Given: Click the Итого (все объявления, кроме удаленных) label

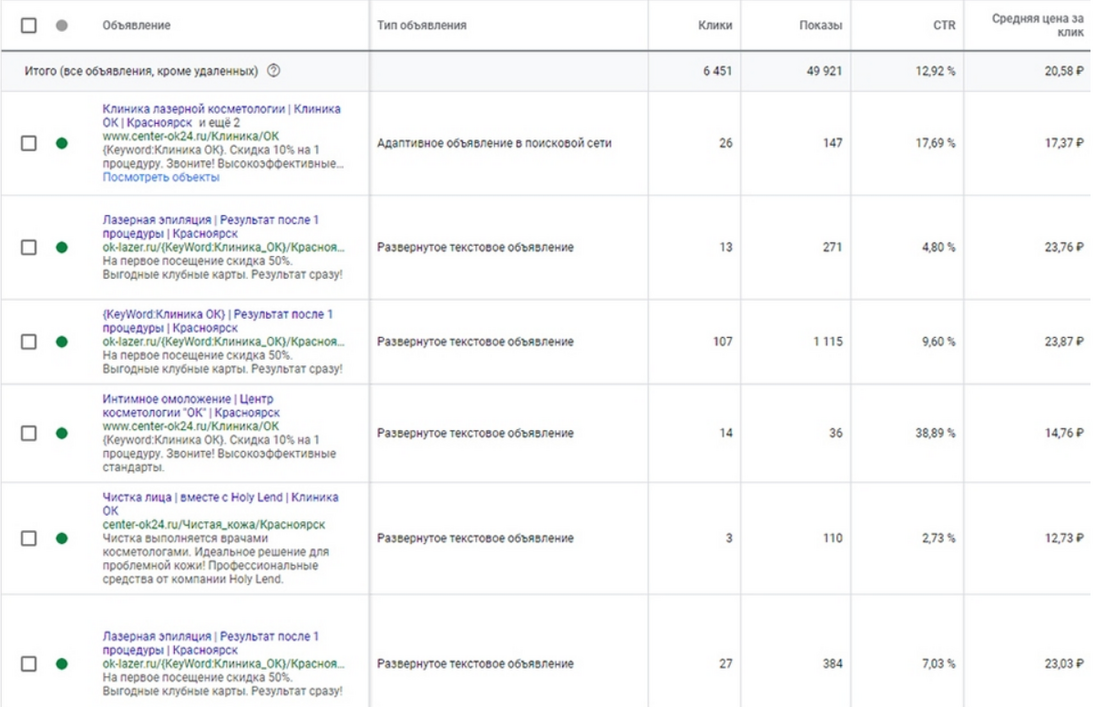Looking at the screenshot, I should (141, 71).
